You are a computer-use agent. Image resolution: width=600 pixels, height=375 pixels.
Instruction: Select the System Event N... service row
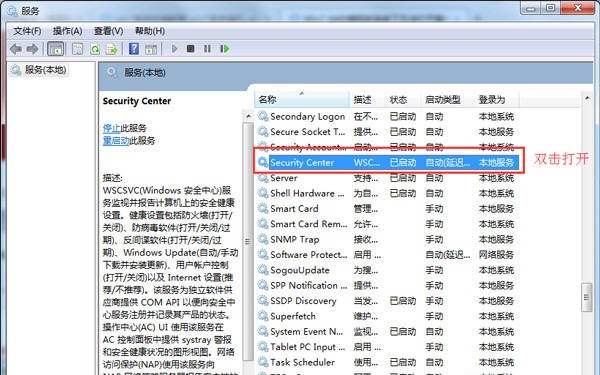point(387,331)
